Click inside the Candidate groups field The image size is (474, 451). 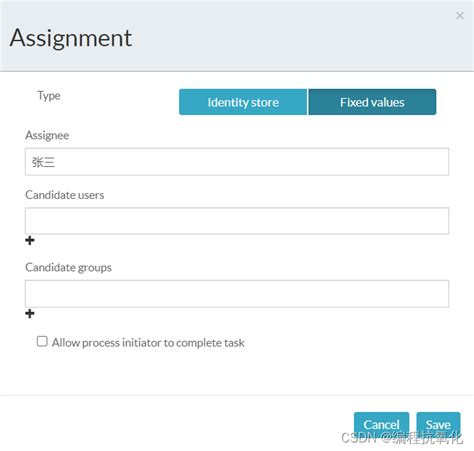[237, 294]
